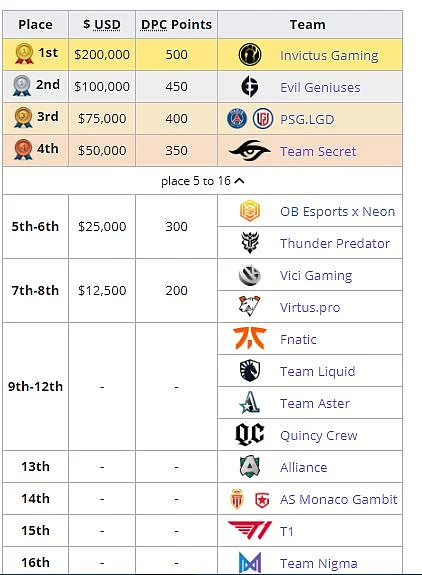Click the Team Nigma logo icon

250,563
